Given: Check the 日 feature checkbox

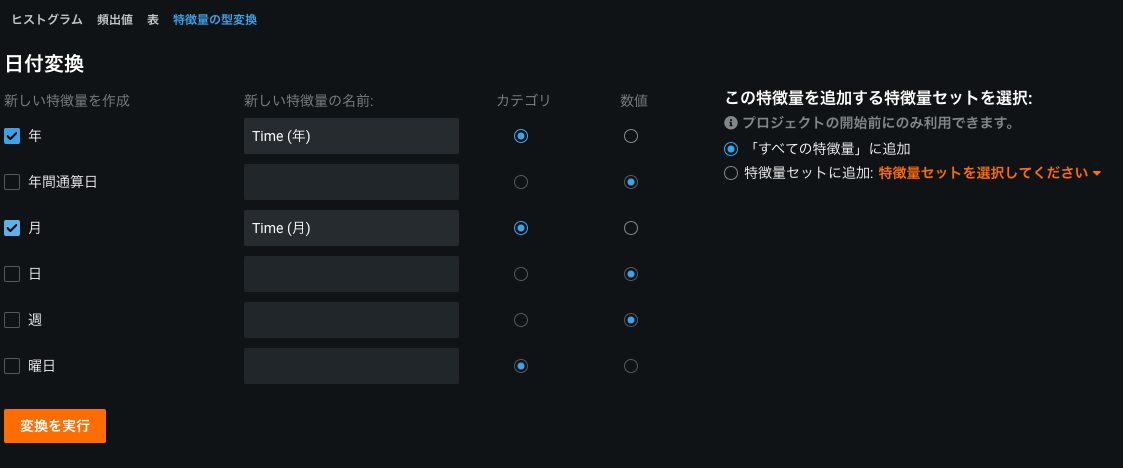Looking at the screenshot, I should pos(12,274).
